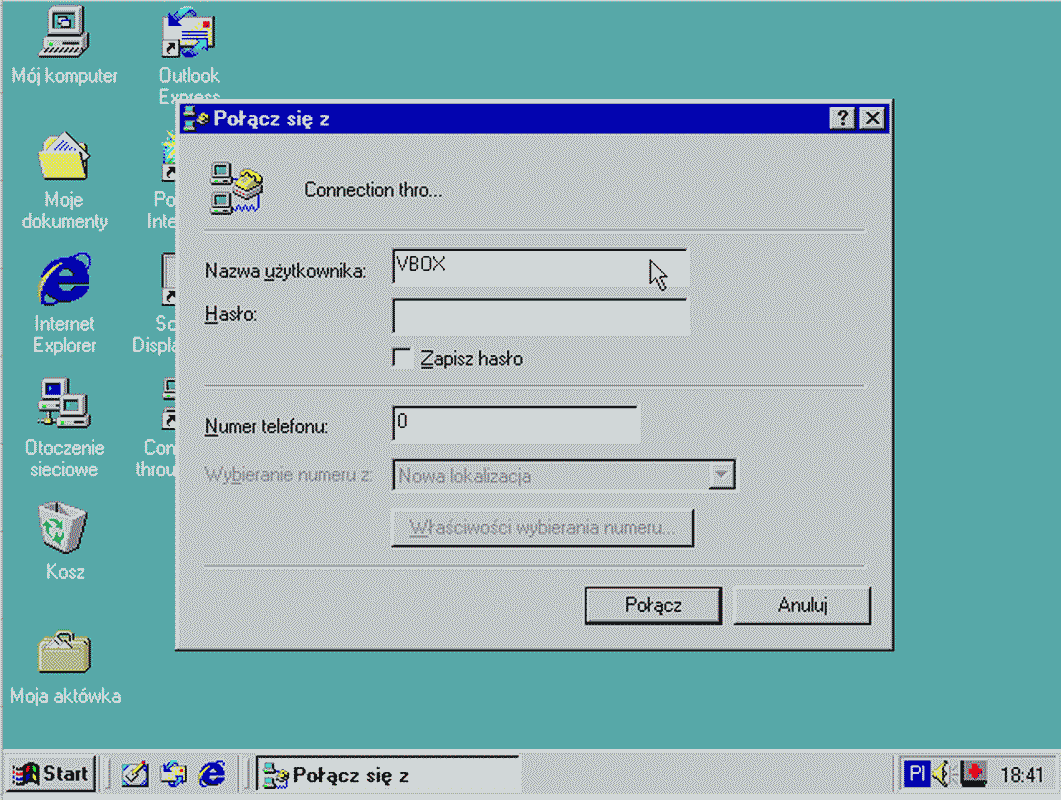
Task: Click the Numer telefonu label
Action: point(266,426)
